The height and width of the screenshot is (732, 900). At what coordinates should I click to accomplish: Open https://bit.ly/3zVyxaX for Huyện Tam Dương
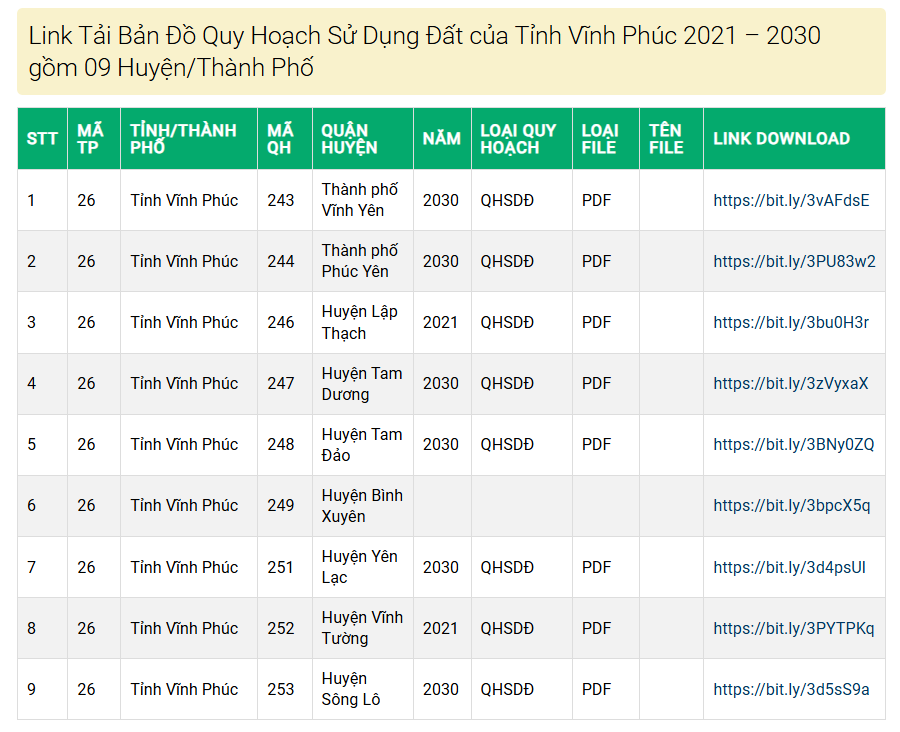coord(793,383)
